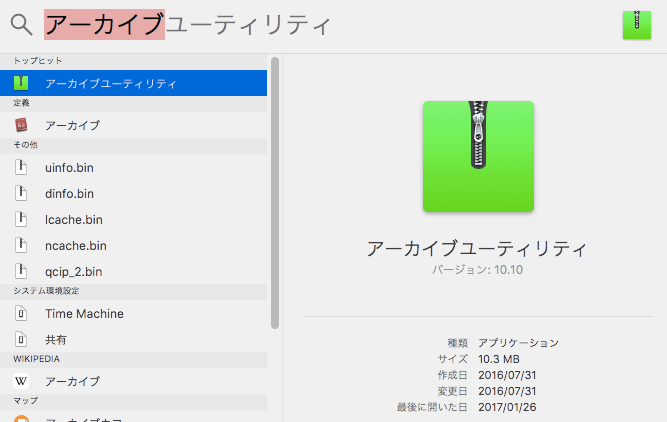
Task: Click the last opened date 2017/01/26
Action: coord(507,407)
